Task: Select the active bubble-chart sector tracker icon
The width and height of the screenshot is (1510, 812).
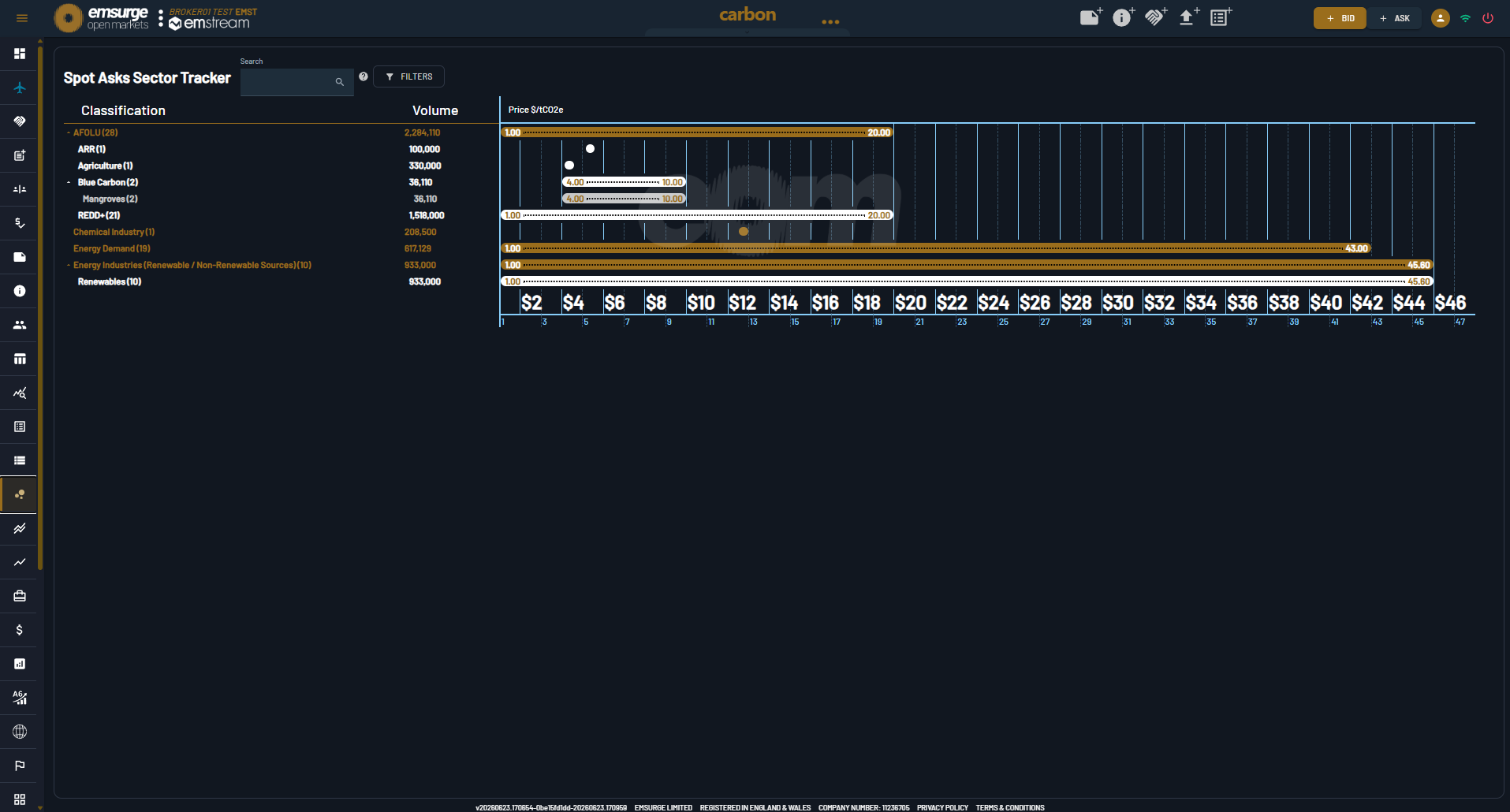Action: pos(20,494)
